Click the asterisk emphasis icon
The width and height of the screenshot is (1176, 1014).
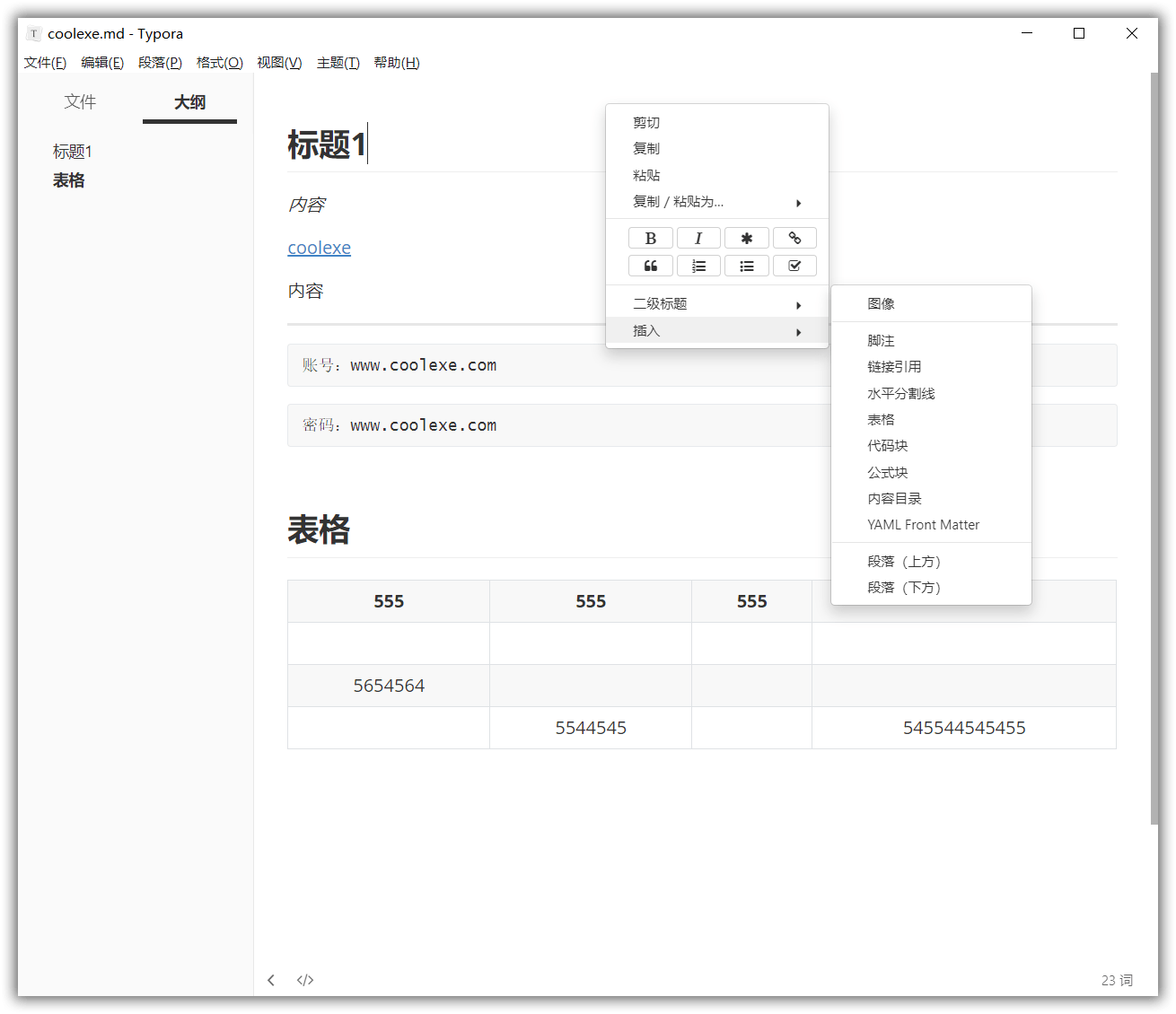746,237
